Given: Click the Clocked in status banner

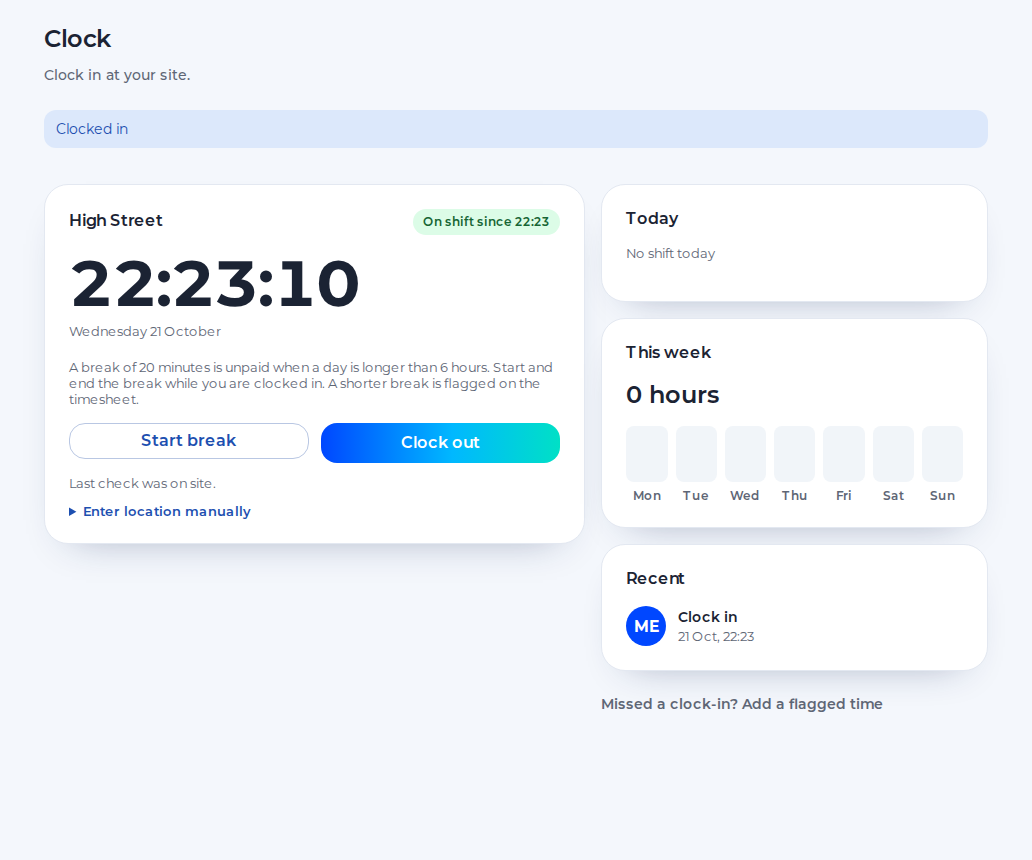Looking at the screenshot, I should [516, 129].
